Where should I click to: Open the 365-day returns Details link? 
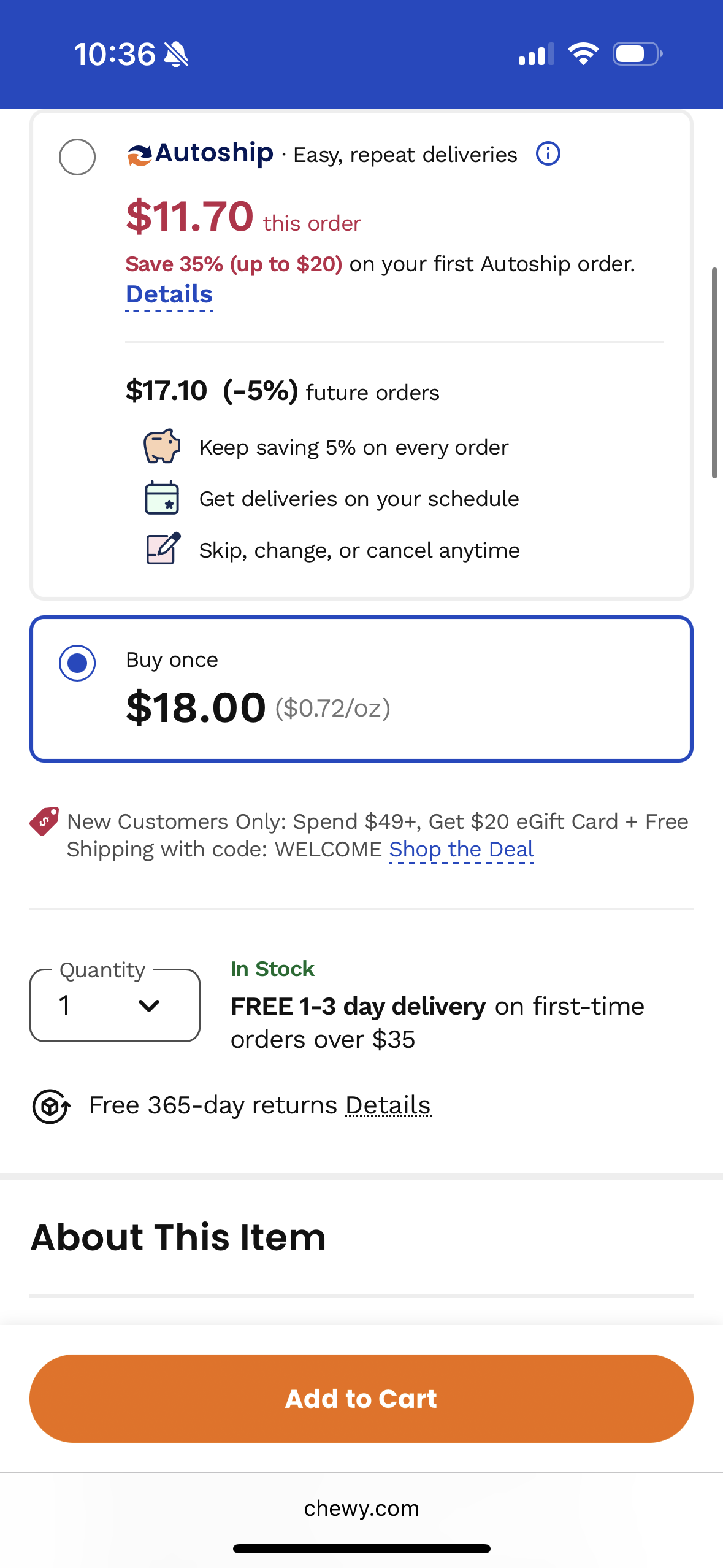point(388,1105)
